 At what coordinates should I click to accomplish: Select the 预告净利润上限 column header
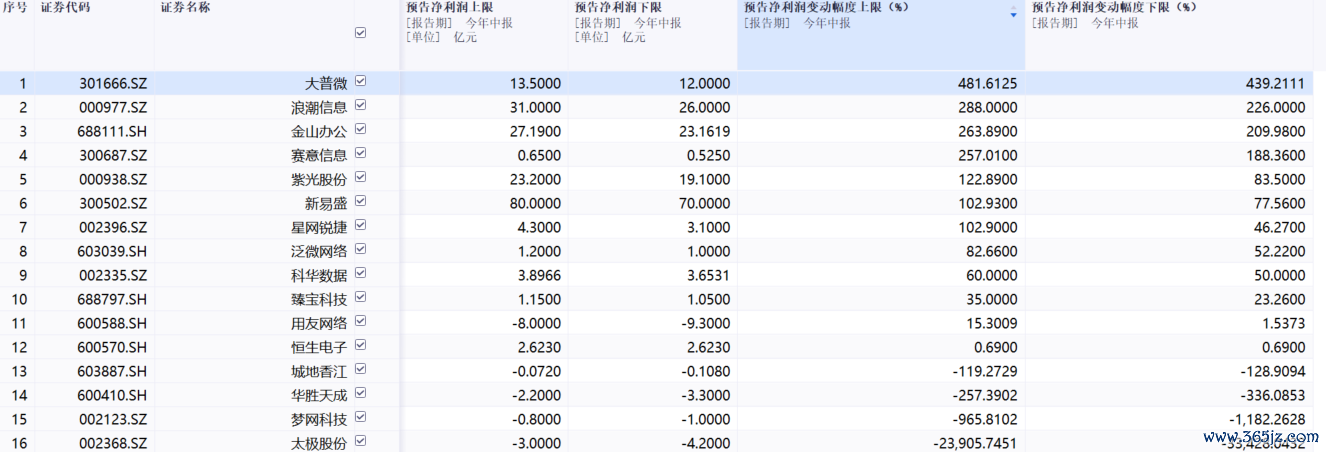(x=450, y=7)
